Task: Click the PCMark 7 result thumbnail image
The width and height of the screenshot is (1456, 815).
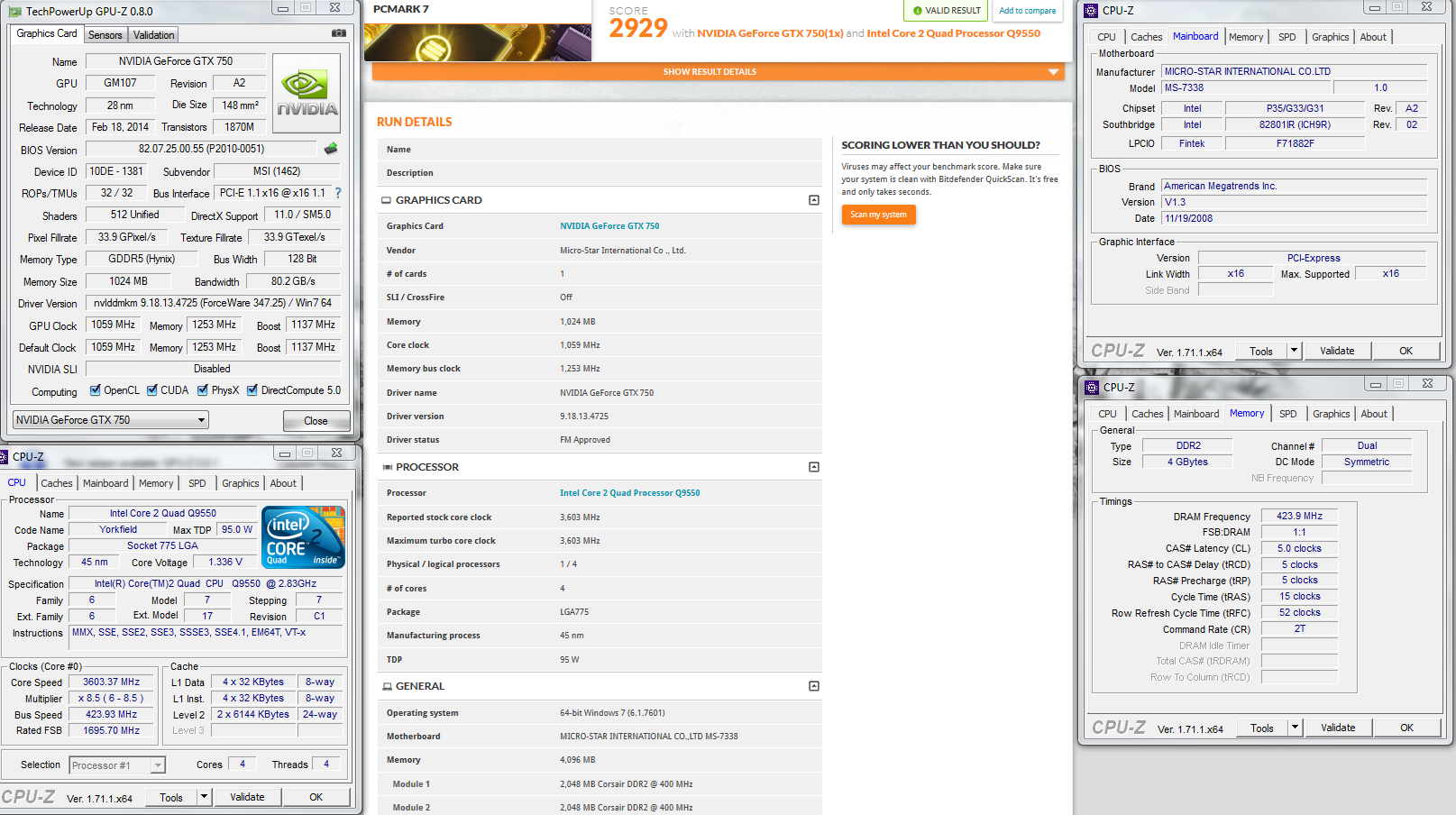Action: pos(478,42)
